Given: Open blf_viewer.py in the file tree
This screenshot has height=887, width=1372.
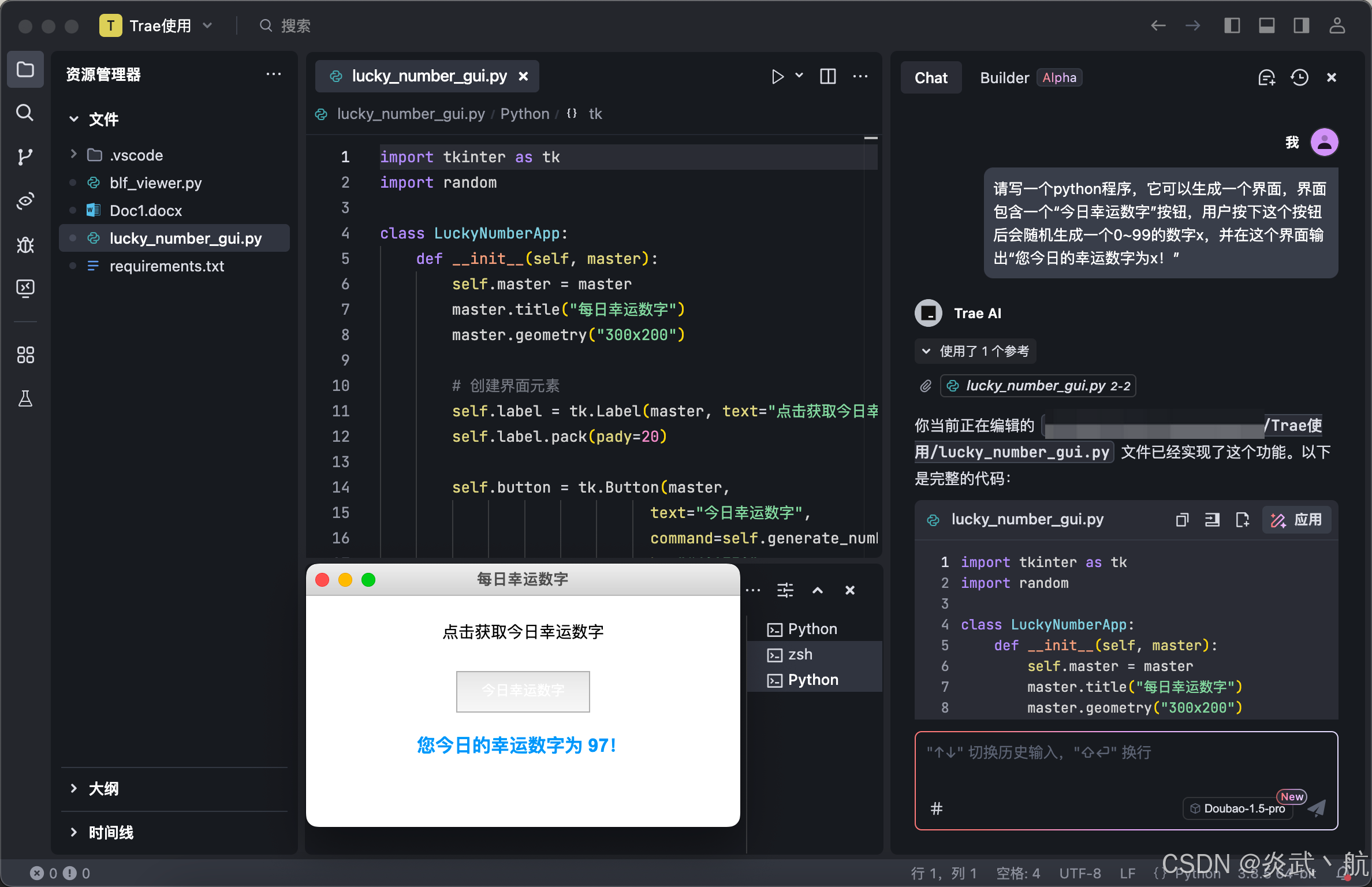Looking at the screenshot, I should point(155,182).
